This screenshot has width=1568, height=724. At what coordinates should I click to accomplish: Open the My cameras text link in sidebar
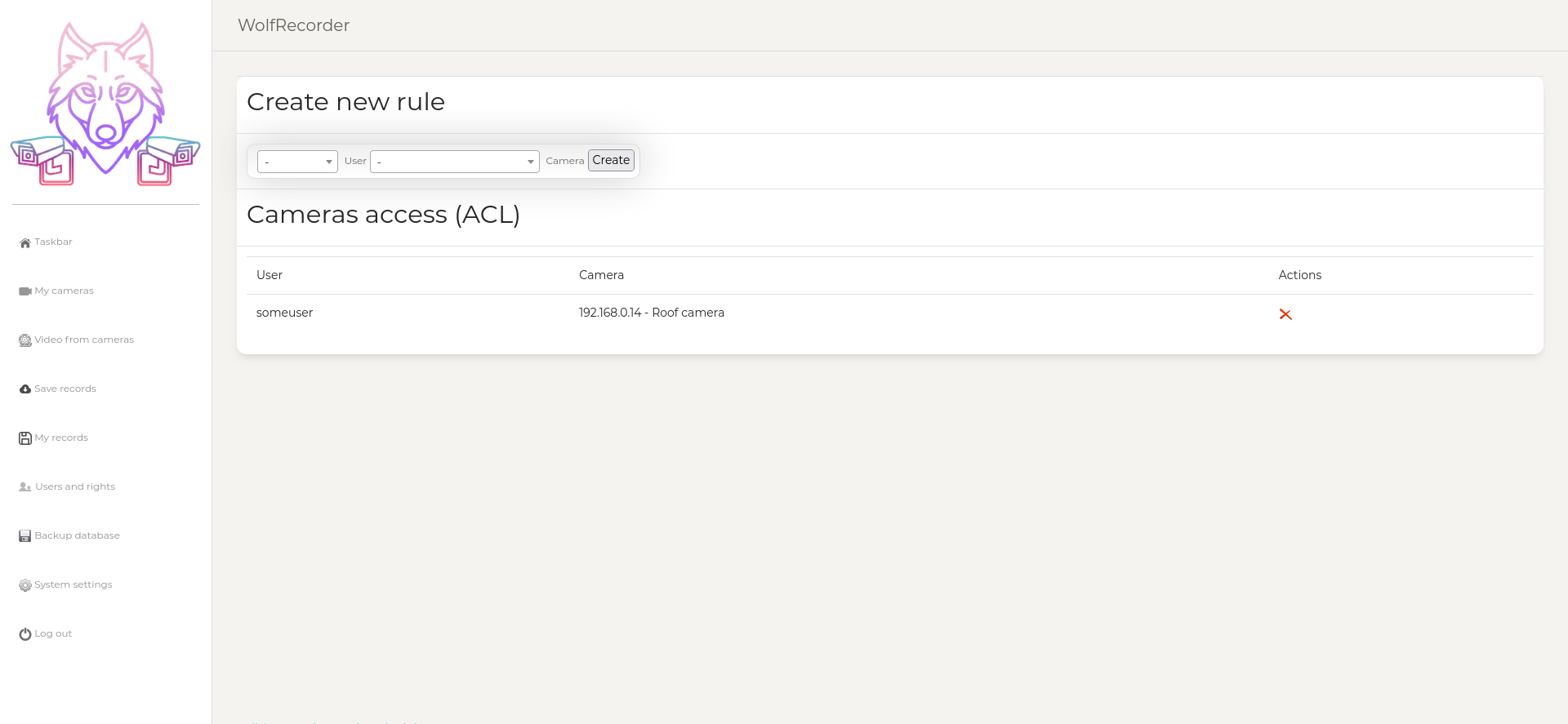click(x=64, y=291)
